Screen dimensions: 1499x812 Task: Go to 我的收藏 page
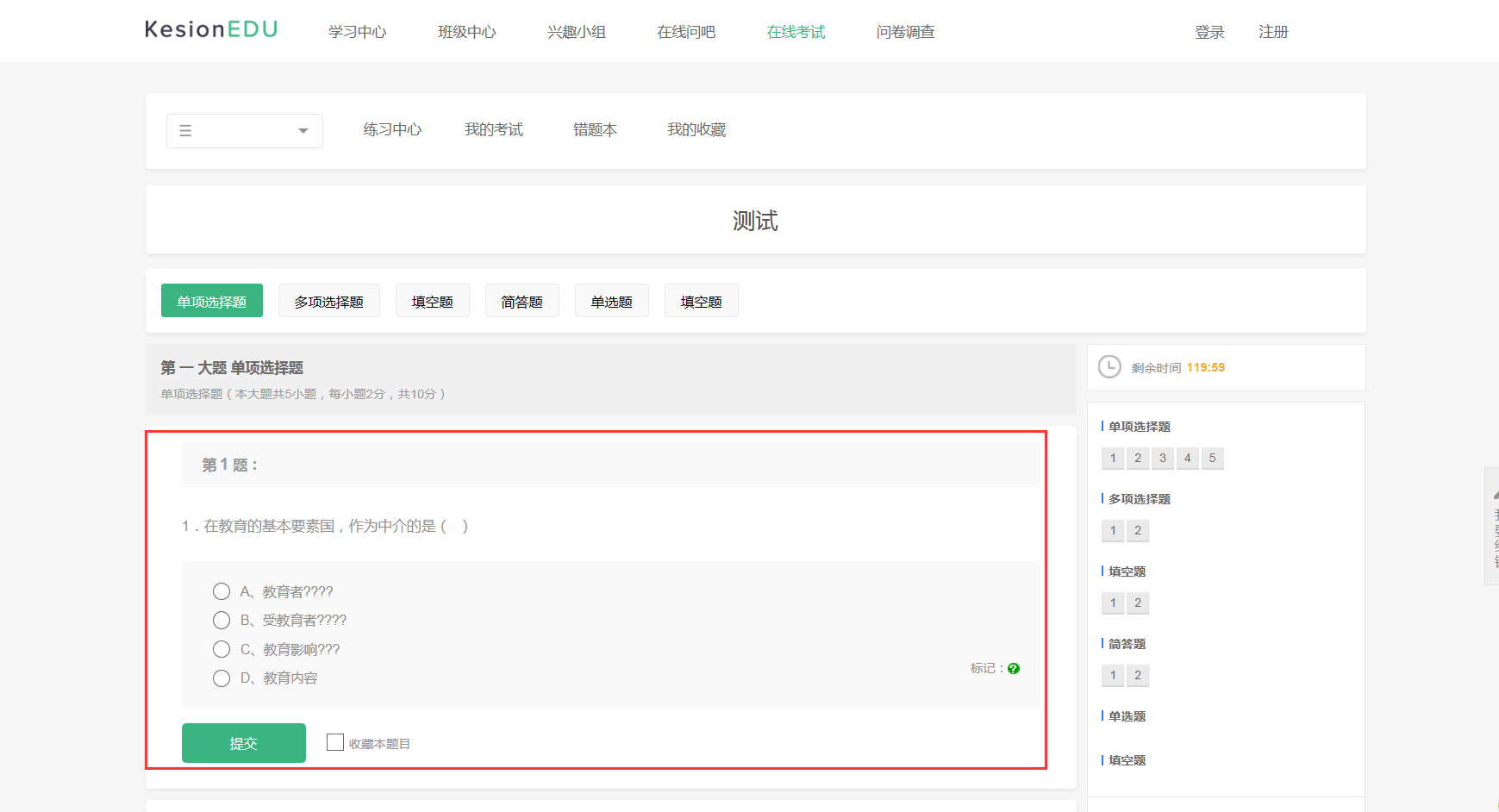tap(696, 129)
